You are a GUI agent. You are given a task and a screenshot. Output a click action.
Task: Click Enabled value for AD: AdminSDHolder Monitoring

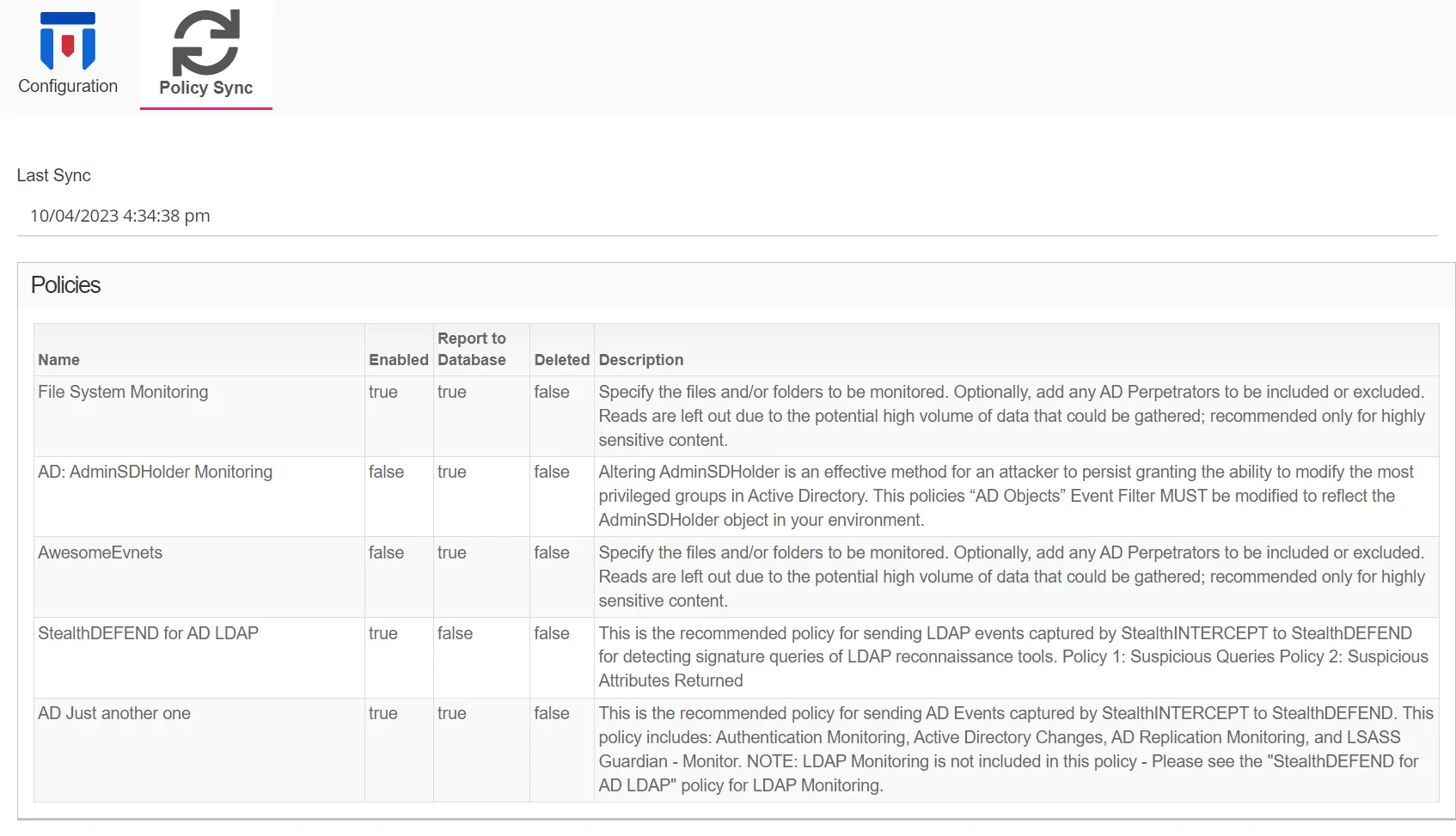click(387, 472)
